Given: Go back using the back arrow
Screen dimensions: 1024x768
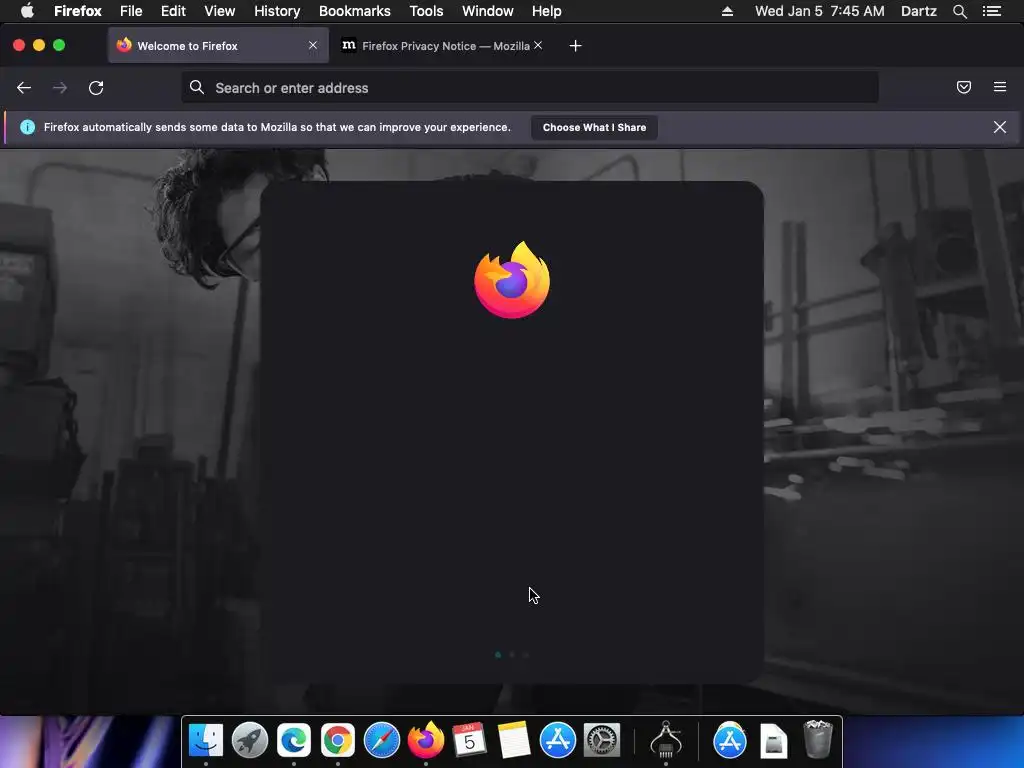Looking at the screenshot, I should tap(24, 88).
